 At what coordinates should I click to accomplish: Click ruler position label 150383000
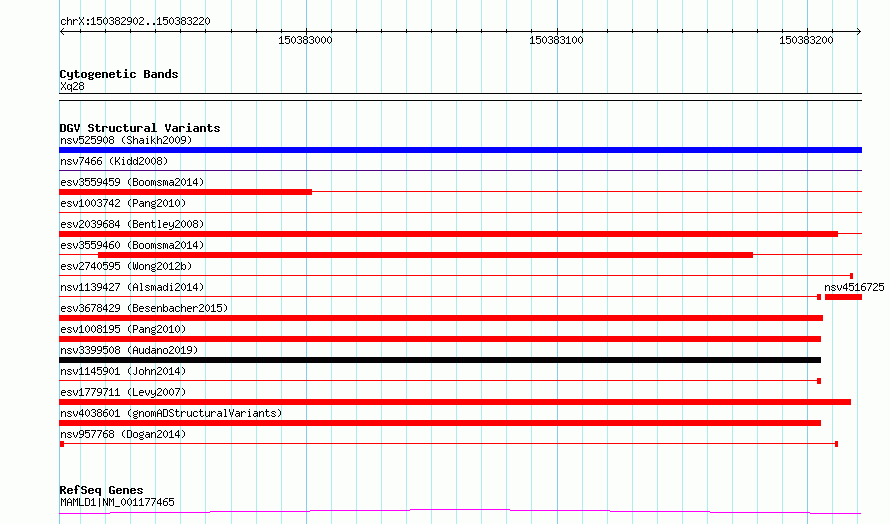click(305, 40)
